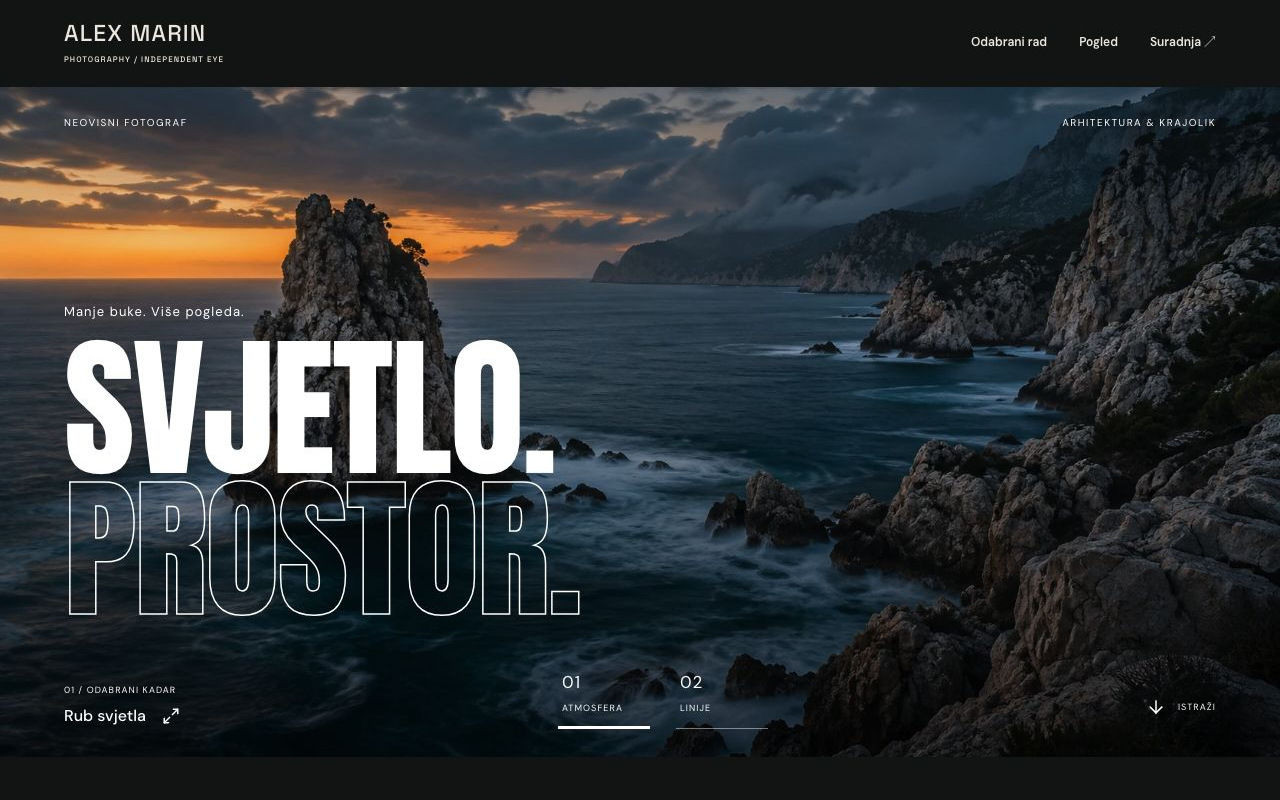Click the outlined PROSTOR. headline
The height and width of the screenshot is (800, 1280).
[323, 547]
